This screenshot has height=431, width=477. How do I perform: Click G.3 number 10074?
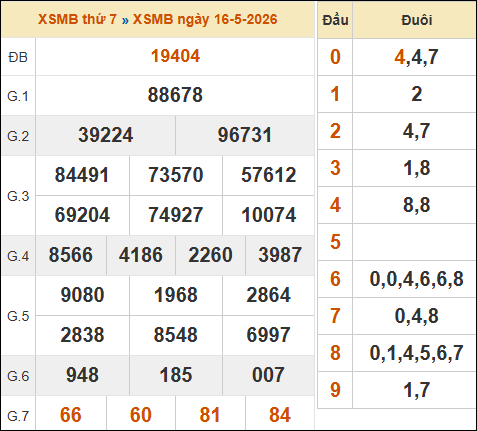[x=269, y=215]
